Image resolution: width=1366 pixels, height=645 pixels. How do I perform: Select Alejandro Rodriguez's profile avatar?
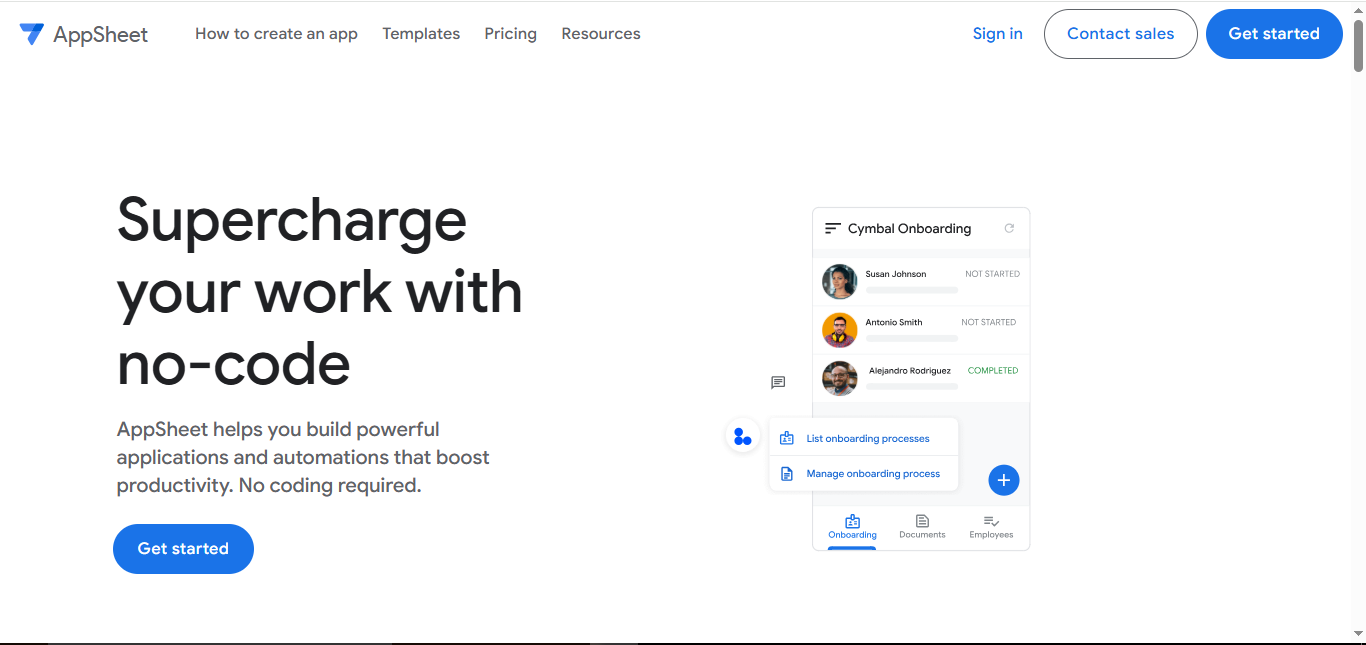point(839,378)
